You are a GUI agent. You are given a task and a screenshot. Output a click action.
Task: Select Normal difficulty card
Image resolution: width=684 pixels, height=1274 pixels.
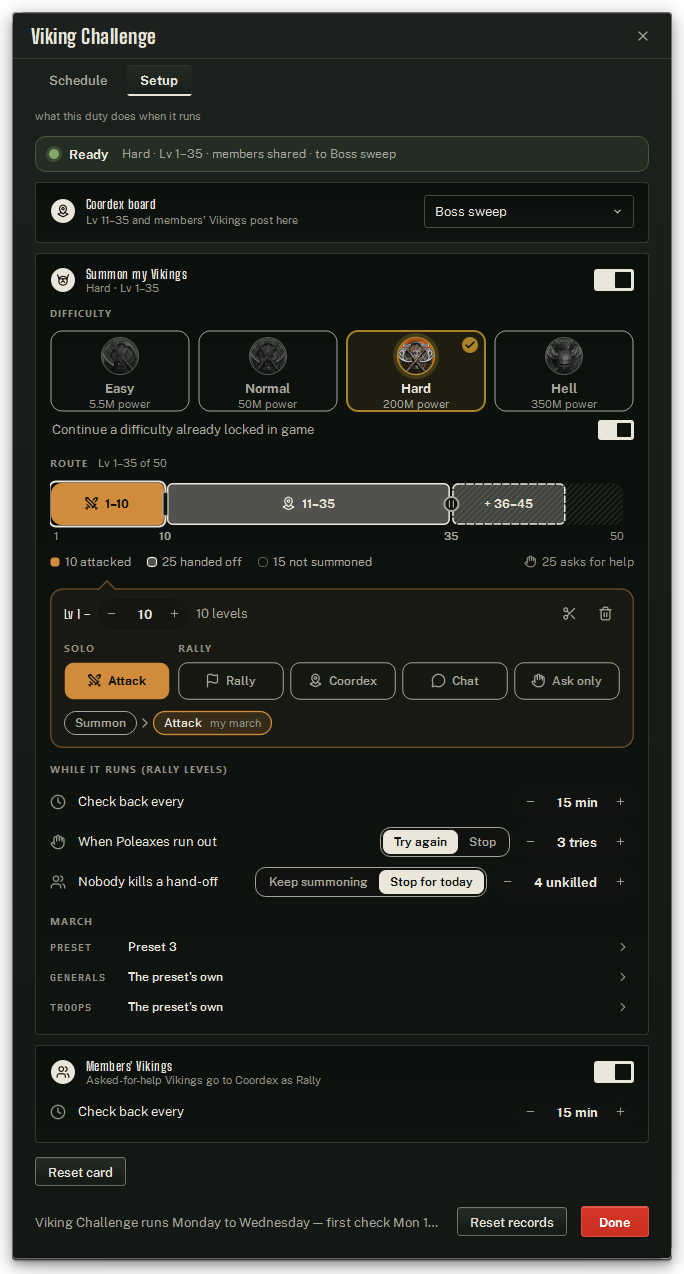[x=268, y=371]
